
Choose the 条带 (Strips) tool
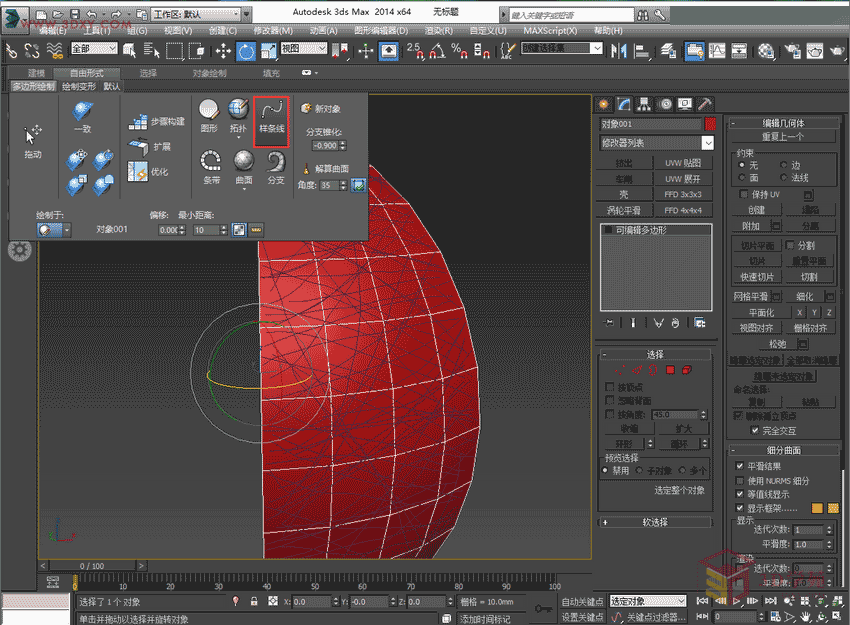point(211,160)
